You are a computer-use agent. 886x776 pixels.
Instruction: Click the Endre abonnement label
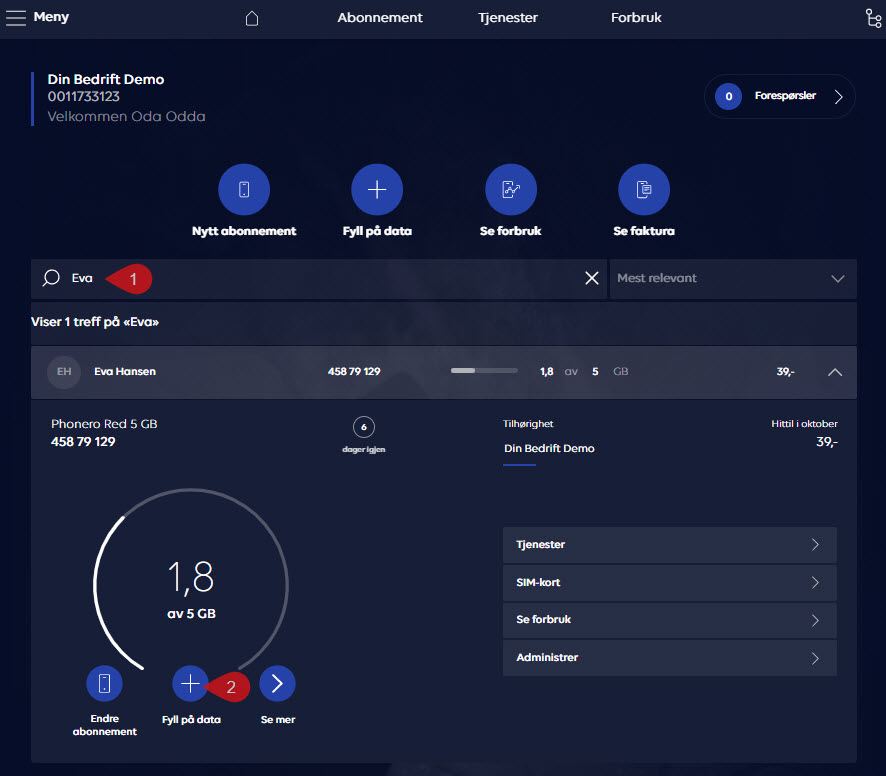(105, 725)
